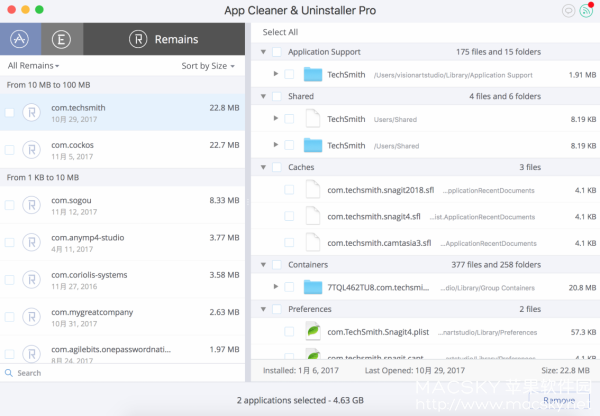Screen dimensions: 600x416
Task: Collapse the Application Support section
Action: 263,52
